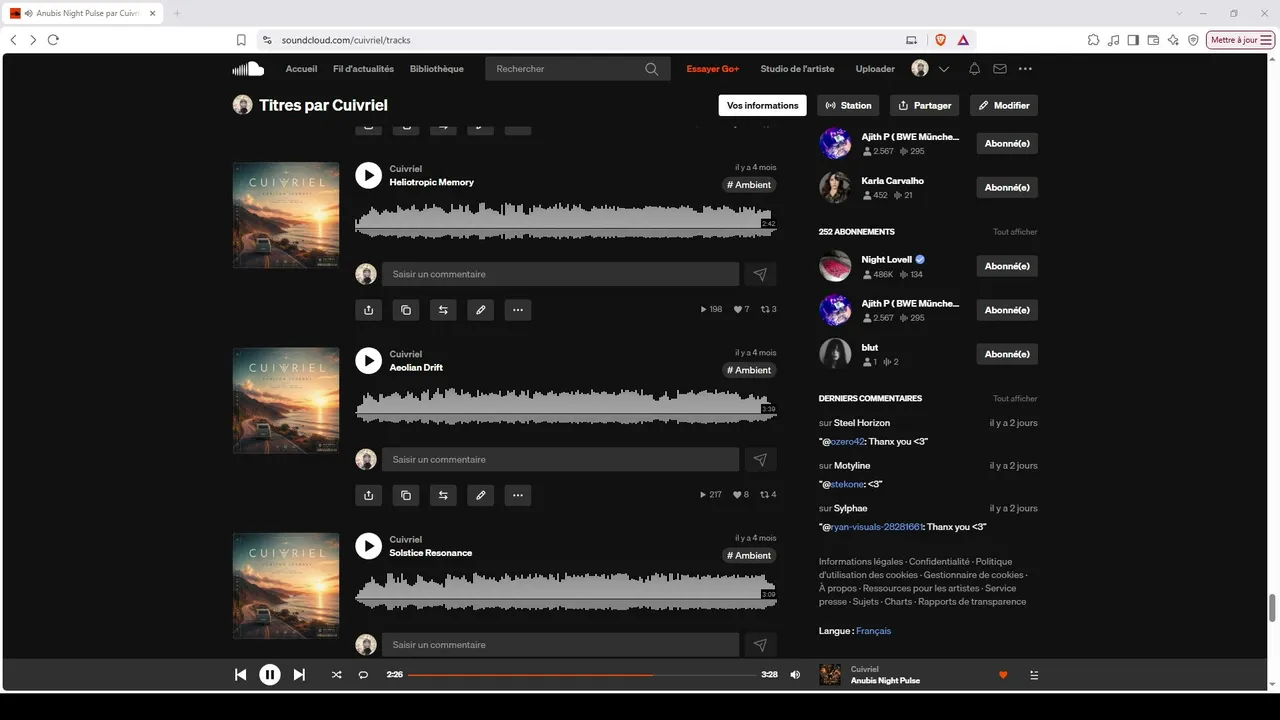Image resolution: width=1280 pixels, height=720 pixels.
Task: Open the Rapports de transparence footer link
Action: tap(972, 602)
